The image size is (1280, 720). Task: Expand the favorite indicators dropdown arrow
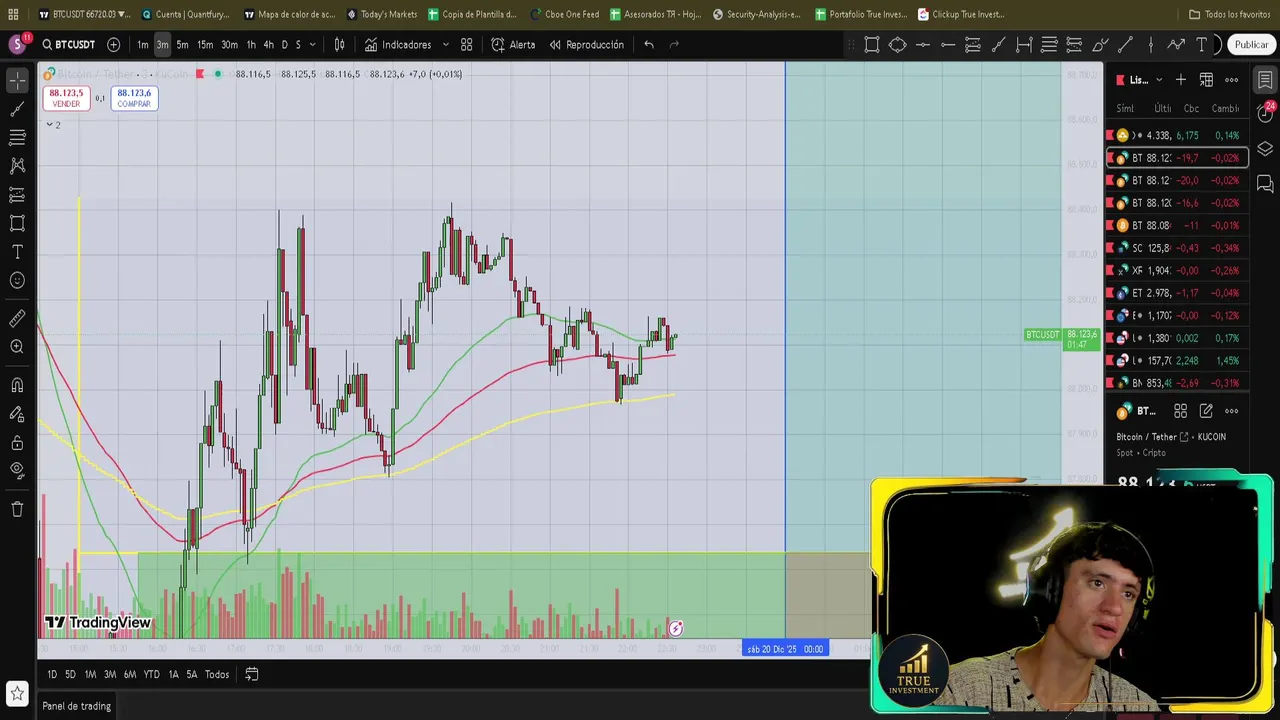pos(445,45)
